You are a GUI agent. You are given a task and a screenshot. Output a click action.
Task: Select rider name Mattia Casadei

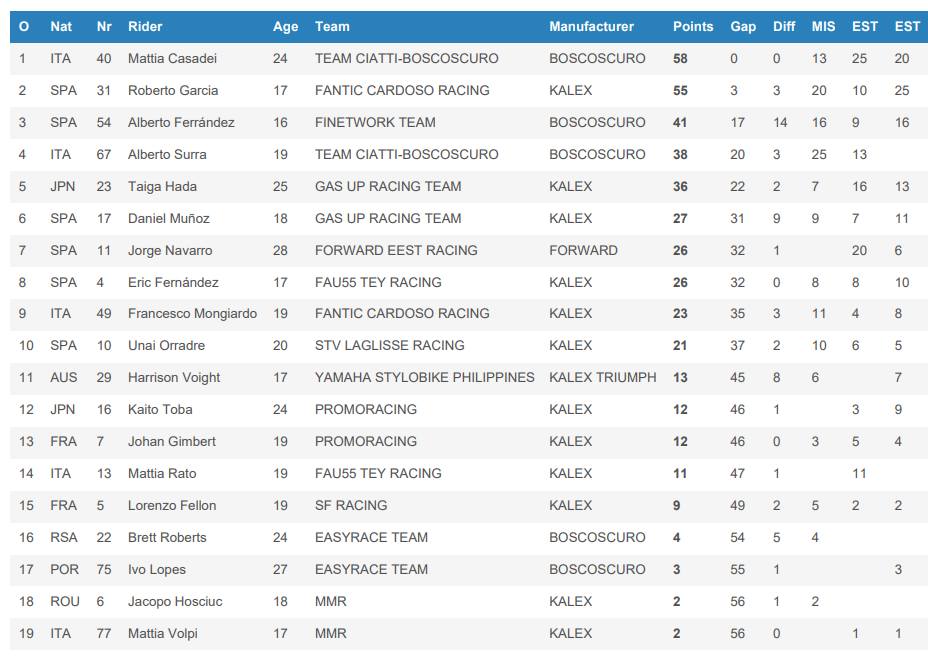pyautogui.click(x=172, y=59)
